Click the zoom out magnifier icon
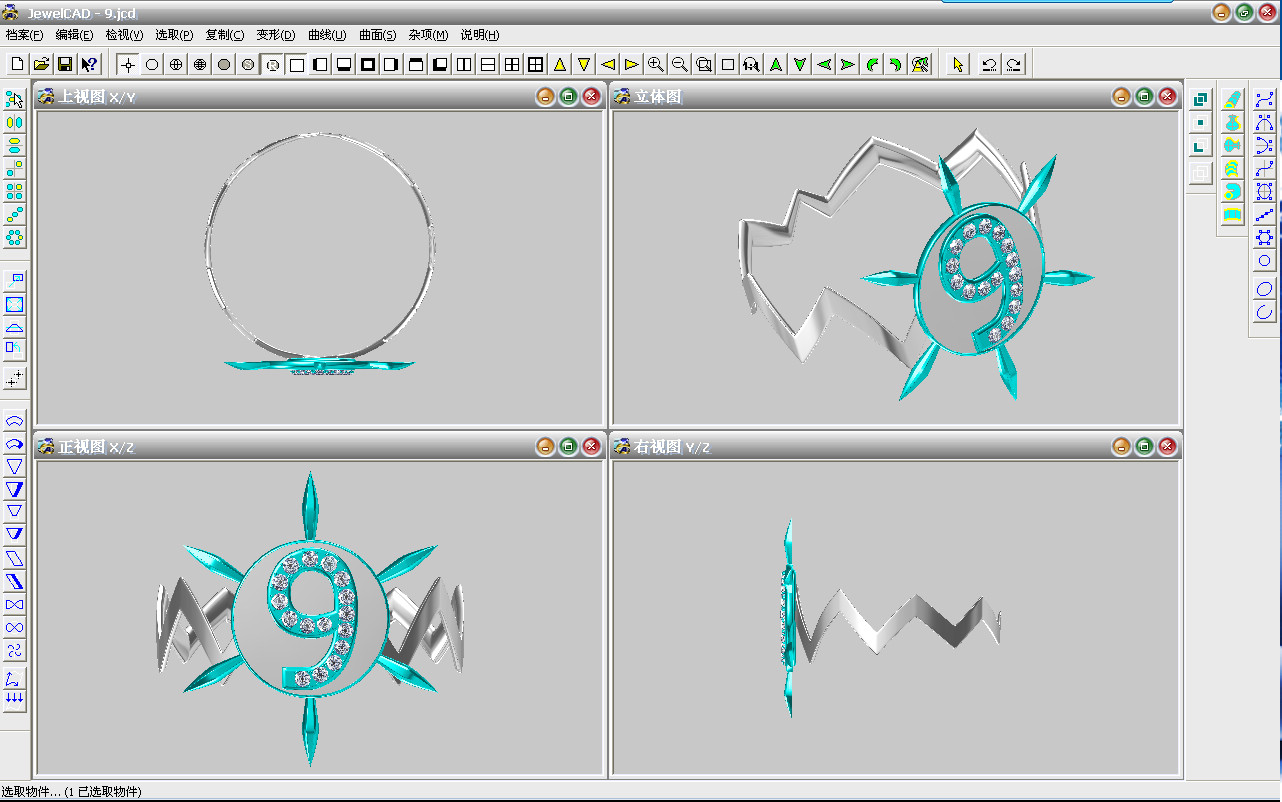This screenshot has width=1282, height=802. point(680,64)
